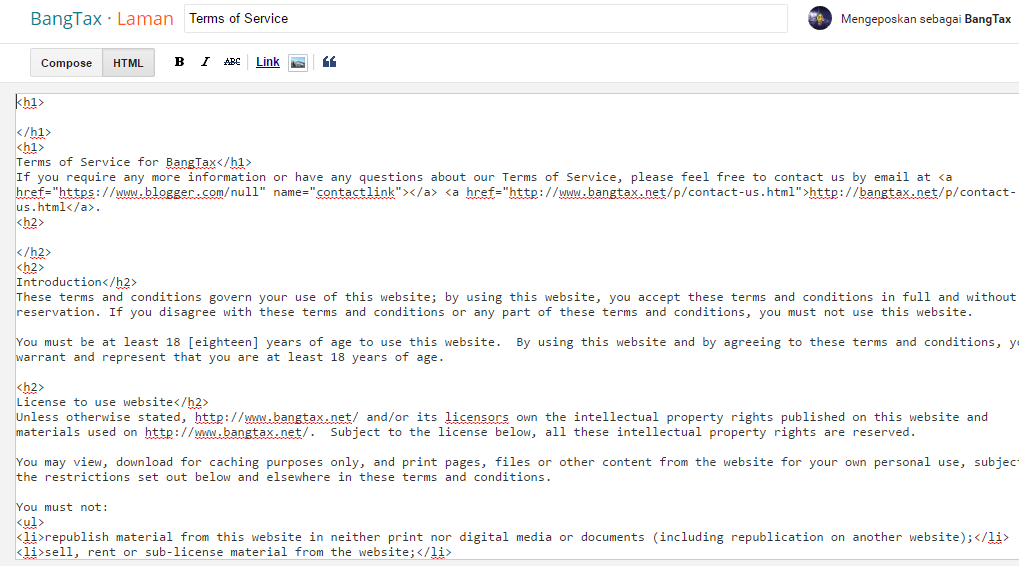This screenshot has height=566, width=1019.
Task: Open the BangTax profile avatar
Action: pos(819,18)
